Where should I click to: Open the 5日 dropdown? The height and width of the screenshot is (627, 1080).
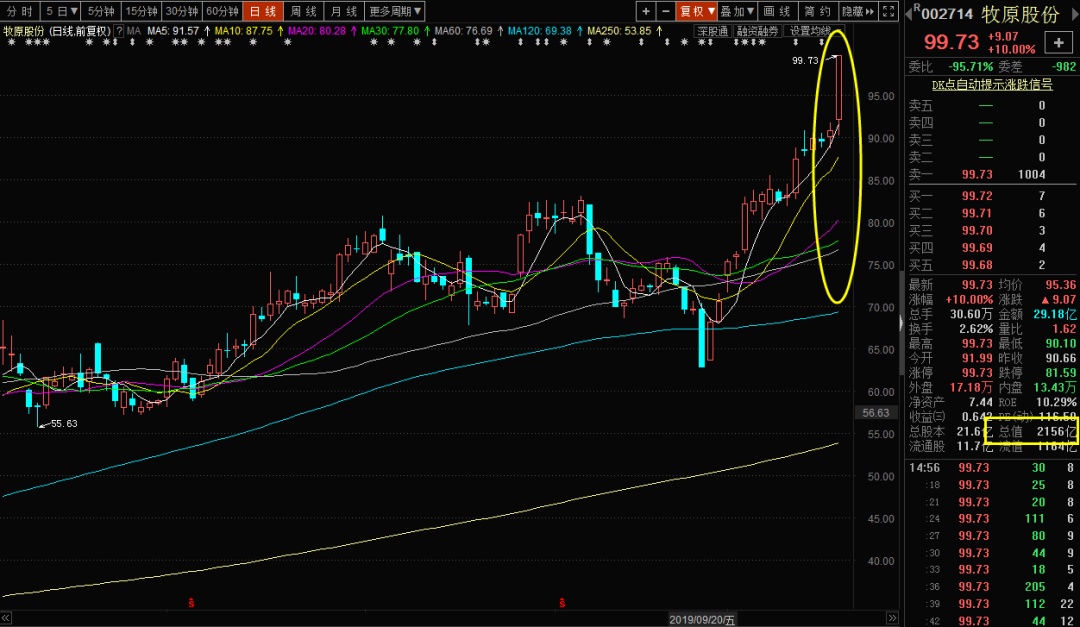click(x=61, y=11)
